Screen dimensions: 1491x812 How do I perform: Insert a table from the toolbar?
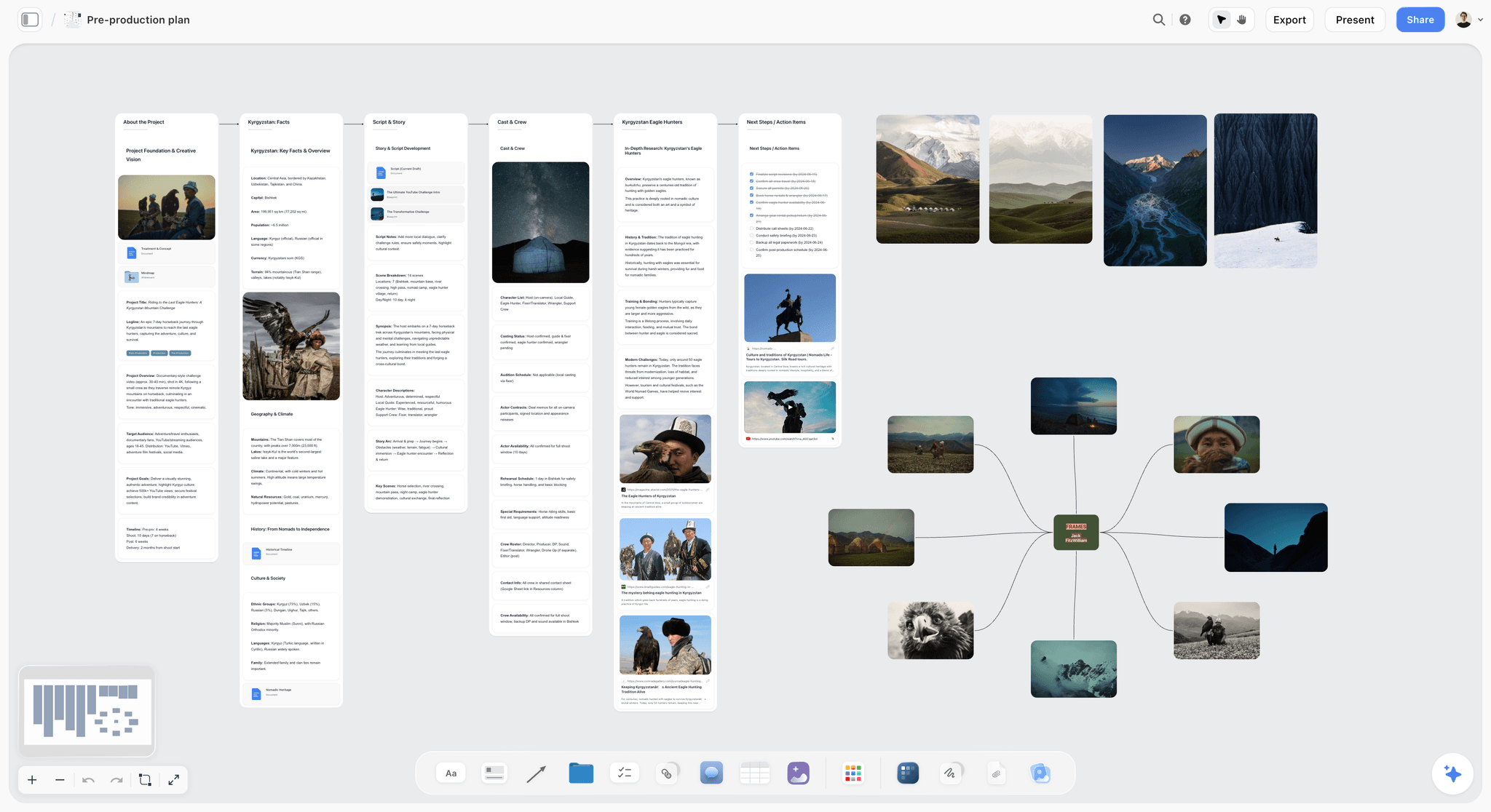point(754,773)
